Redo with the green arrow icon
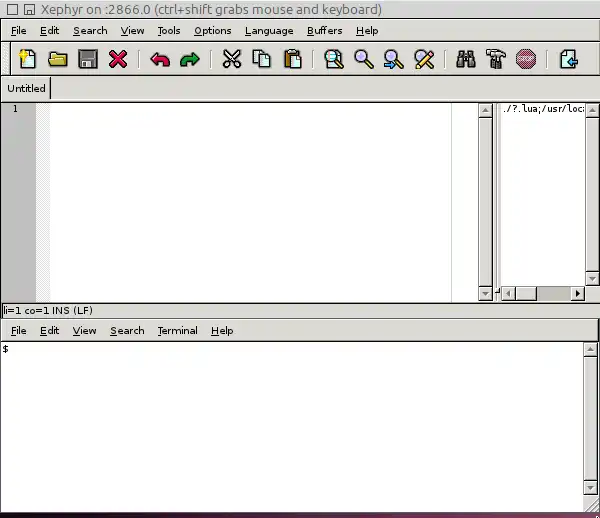600x518 pixels. 190,60
